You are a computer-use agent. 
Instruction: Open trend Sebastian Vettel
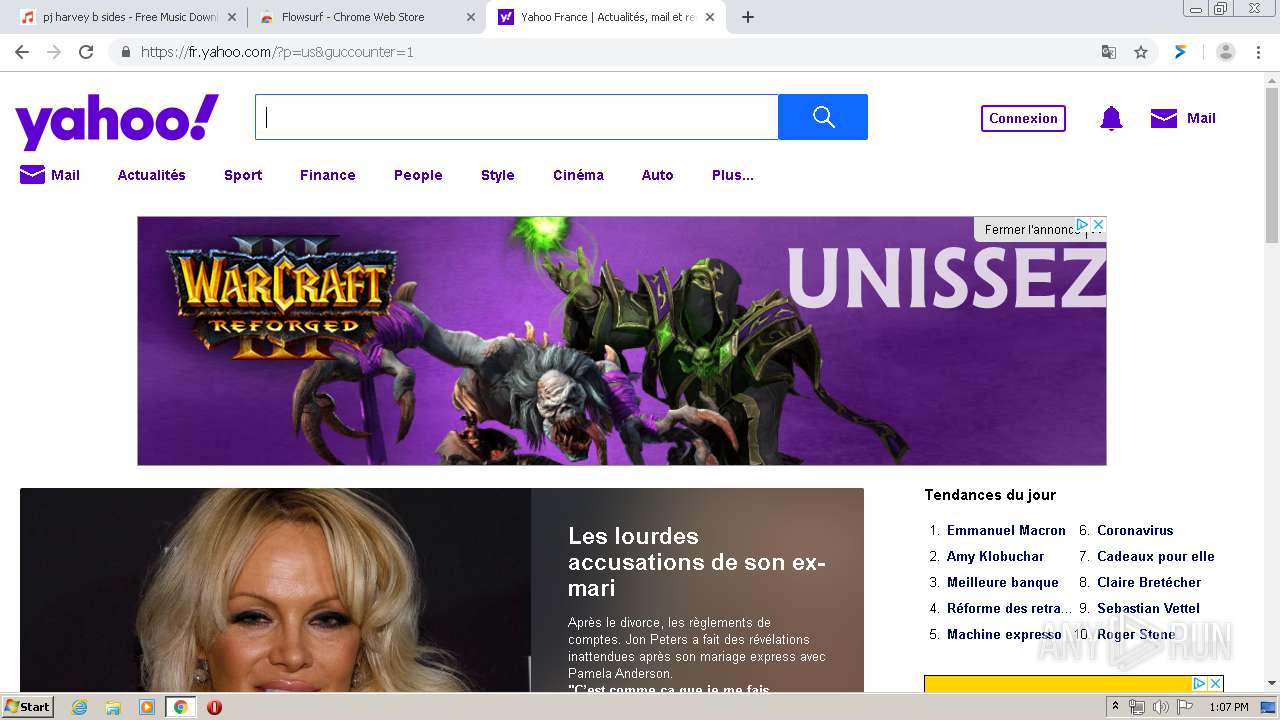(1148, 608)
